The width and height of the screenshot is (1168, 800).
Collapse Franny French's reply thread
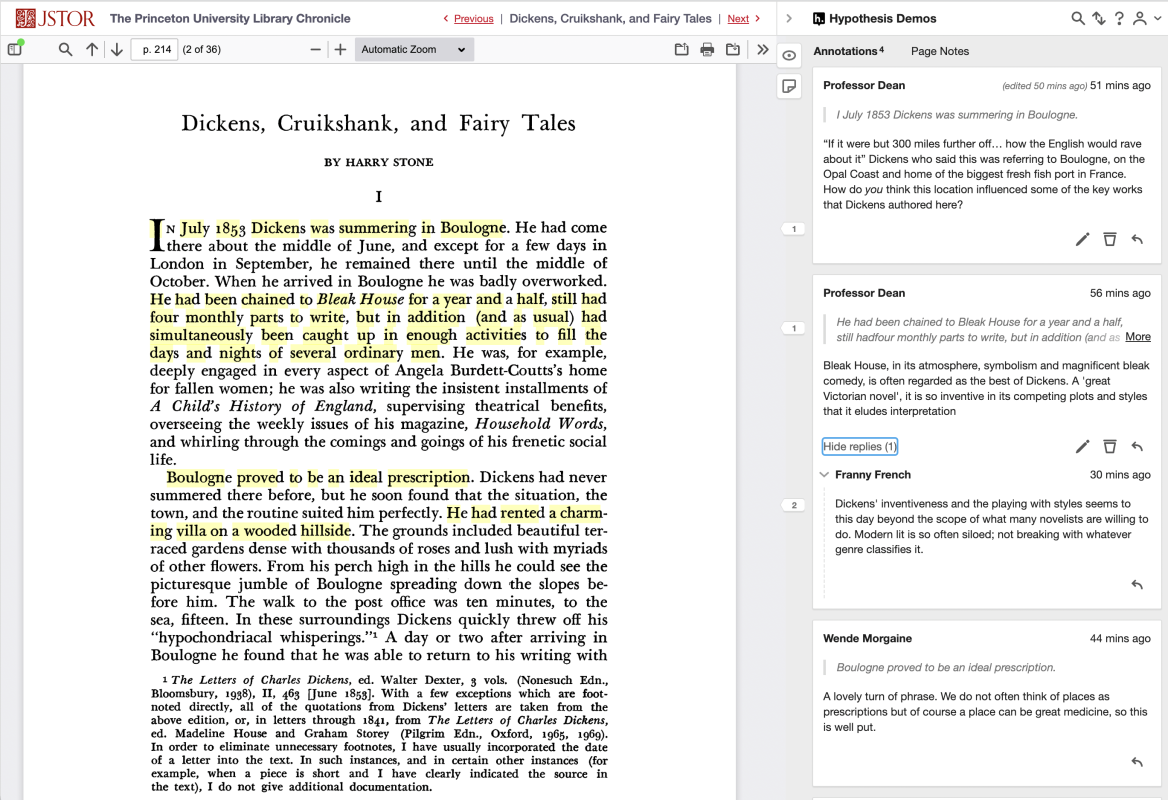click(824, 475)
